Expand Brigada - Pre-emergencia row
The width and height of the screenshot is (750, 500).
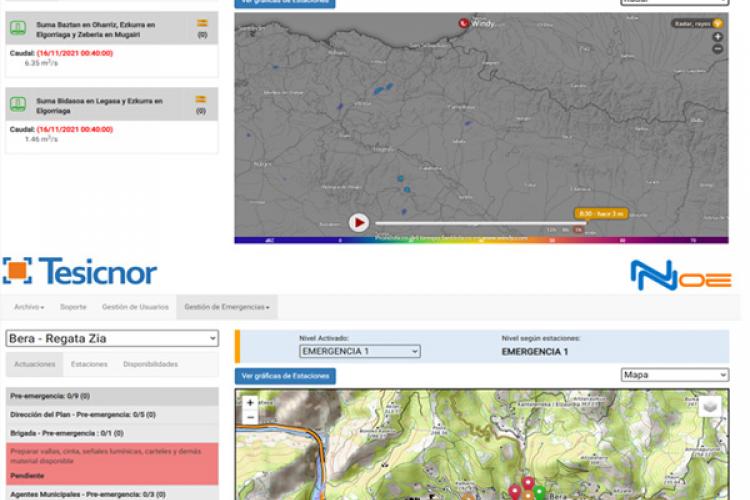point(112,433)
